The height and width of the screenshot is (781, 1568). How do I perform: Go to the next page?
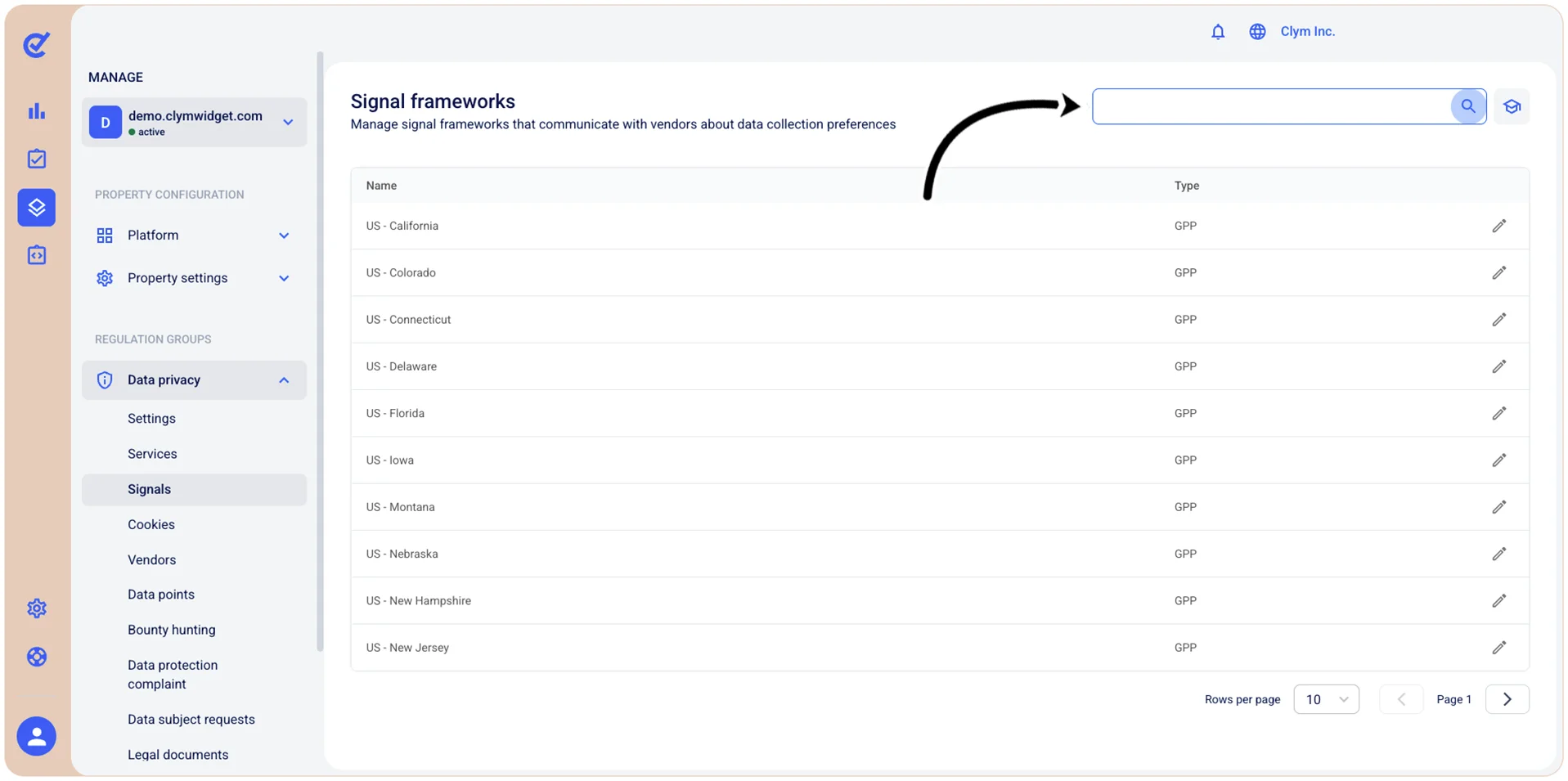[1507, 699]
